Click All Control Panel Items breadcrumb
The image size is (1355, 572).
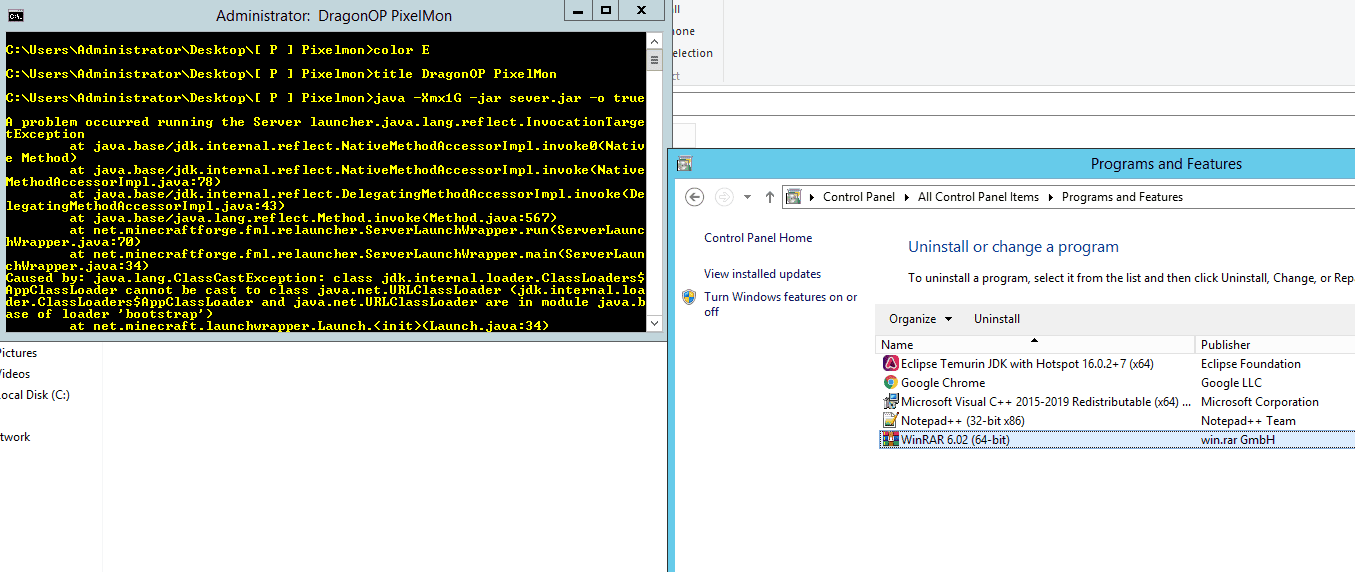[x=978, y=197]
